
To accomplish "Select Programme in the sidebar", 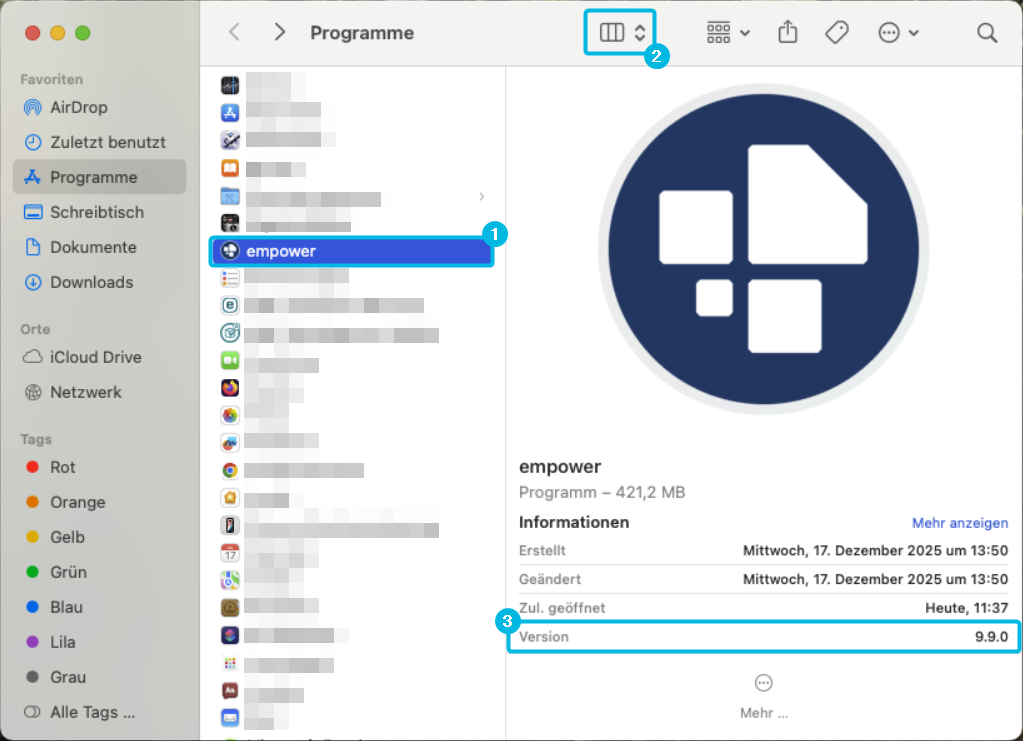I will point(99,177).
